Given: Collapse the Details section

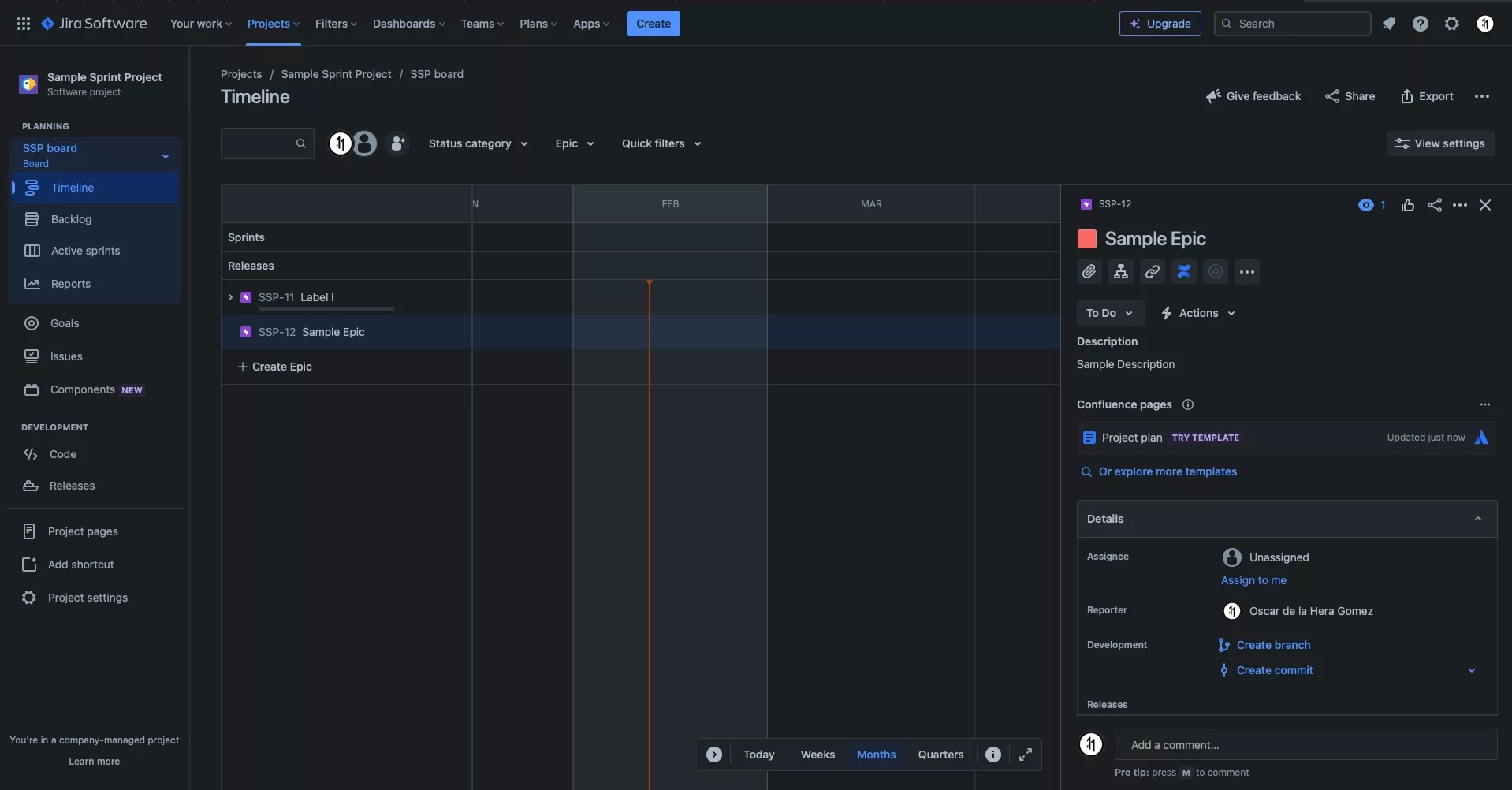Looking at the screenshot, I should 1478,519.
